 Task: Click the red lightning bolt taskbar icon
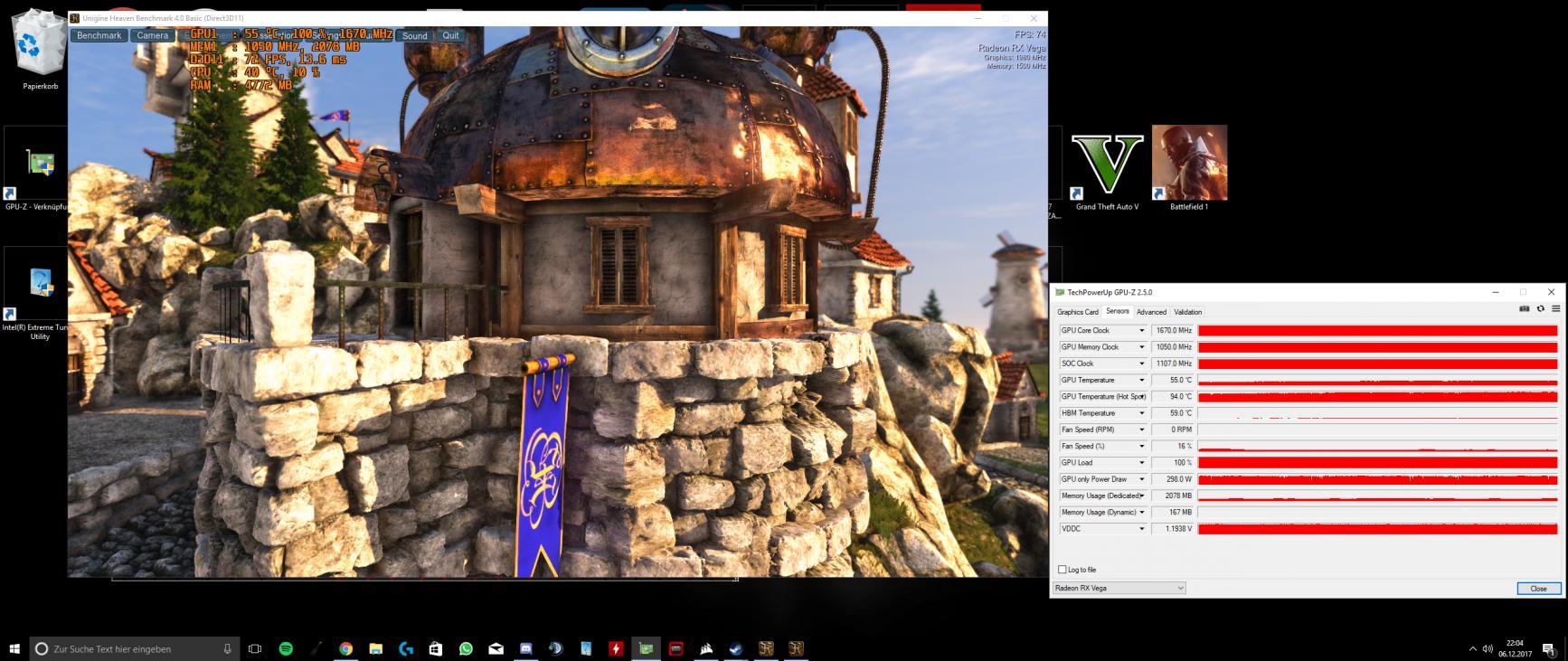pyautogui.click(x=616, y=648)
